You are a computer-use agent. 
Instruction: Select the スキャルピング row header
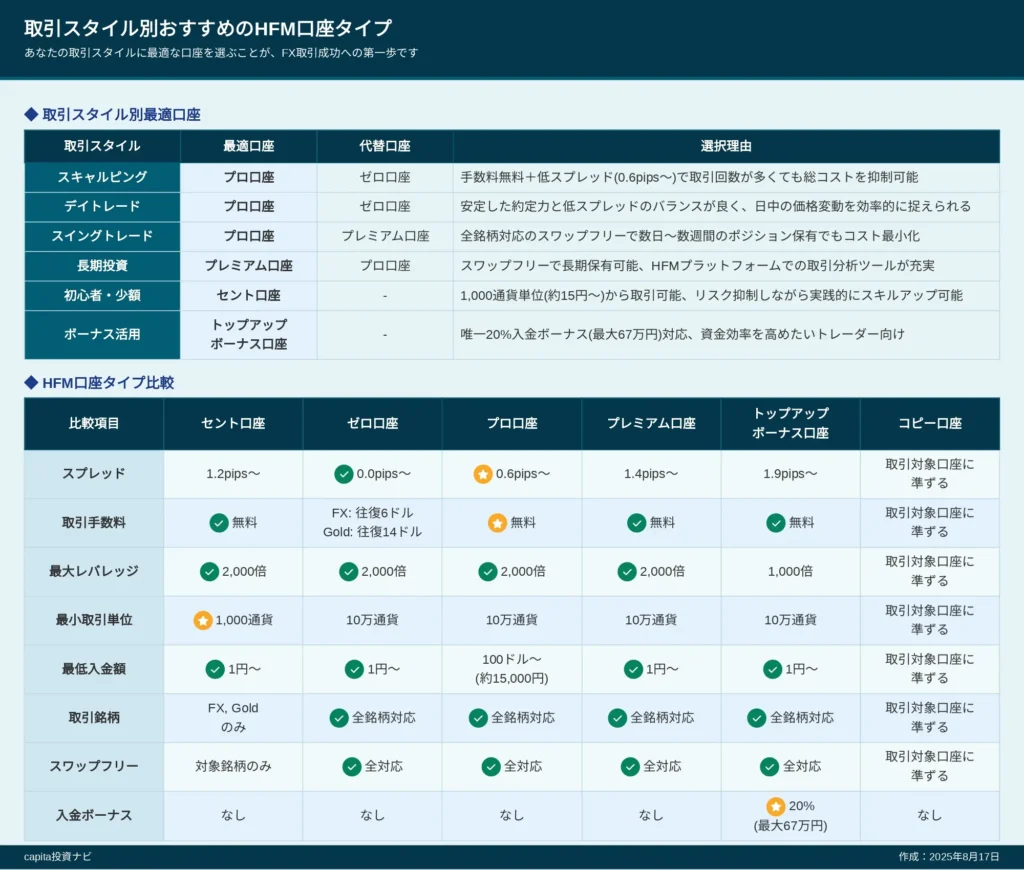tap(102, 177)
